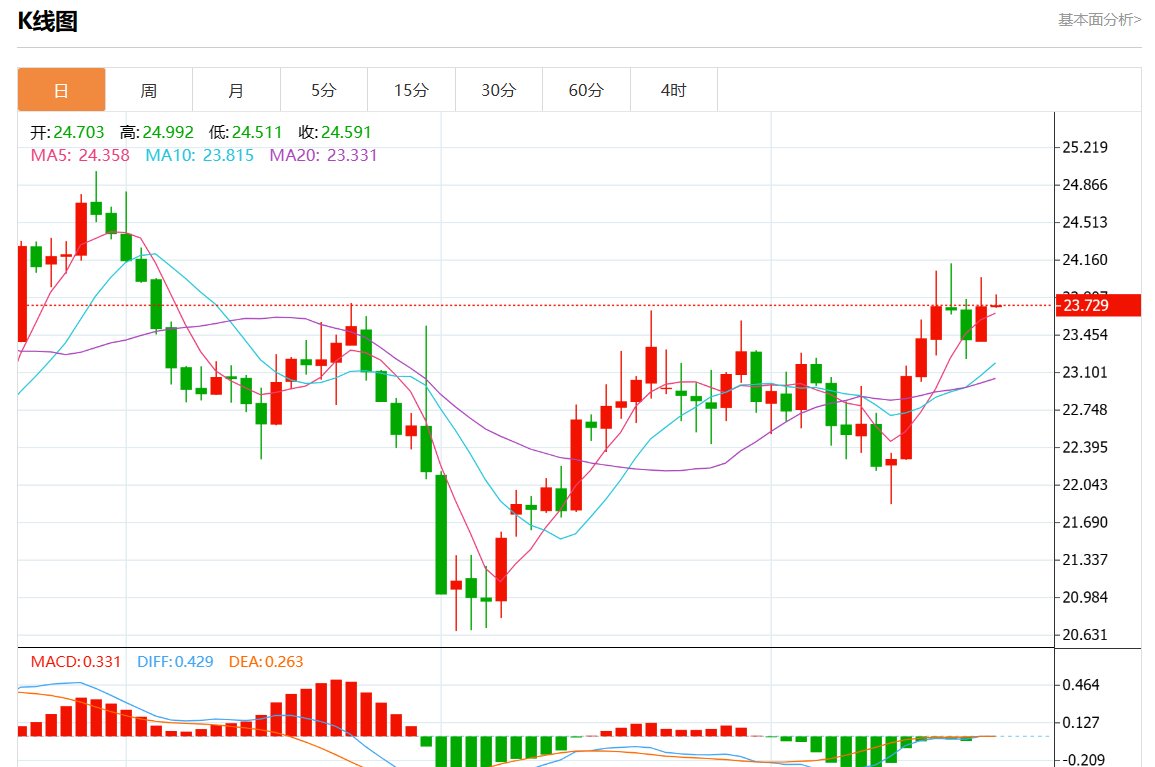
Task: Click the 23.101 price axis label
Action: 1085,373
